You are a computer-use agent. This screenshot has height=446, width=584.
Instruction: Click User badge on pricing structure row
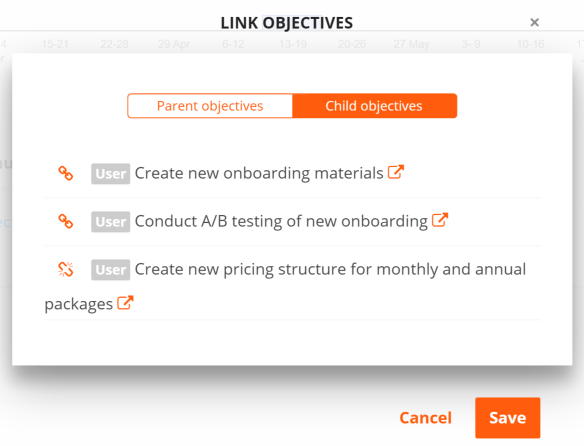click(x=111, y=270)
